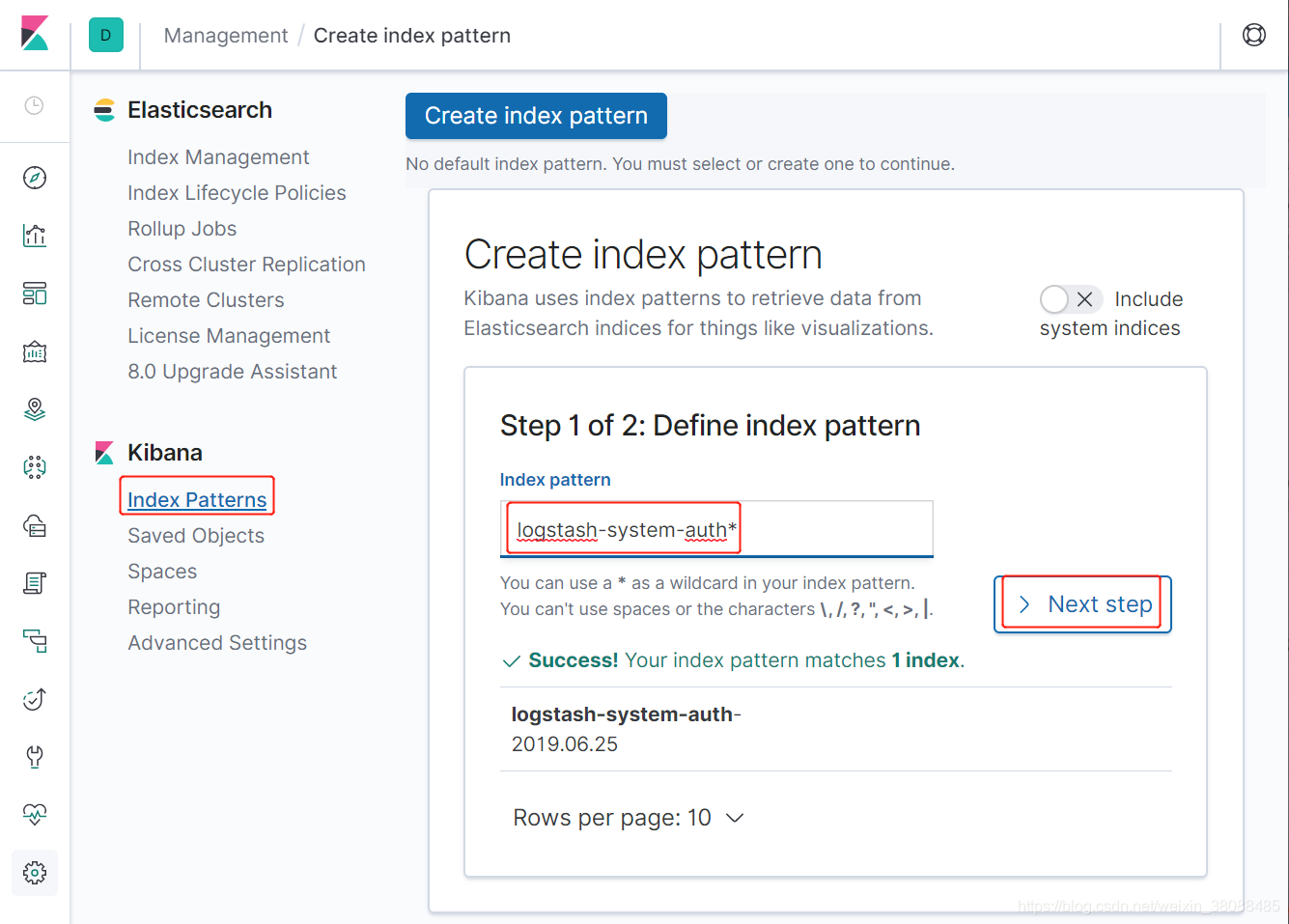Open Management gear icon
Viewport: 1289px width, 924px height.
click(x=35, y=873)
